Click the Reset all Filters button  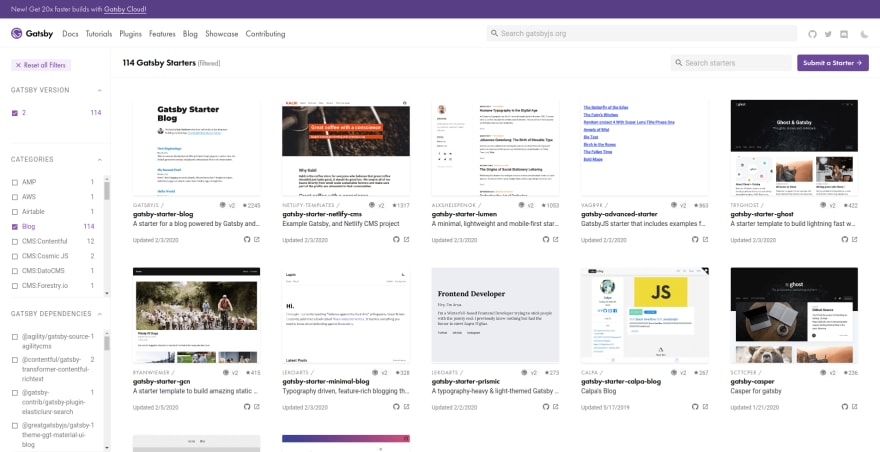point(41,65)
